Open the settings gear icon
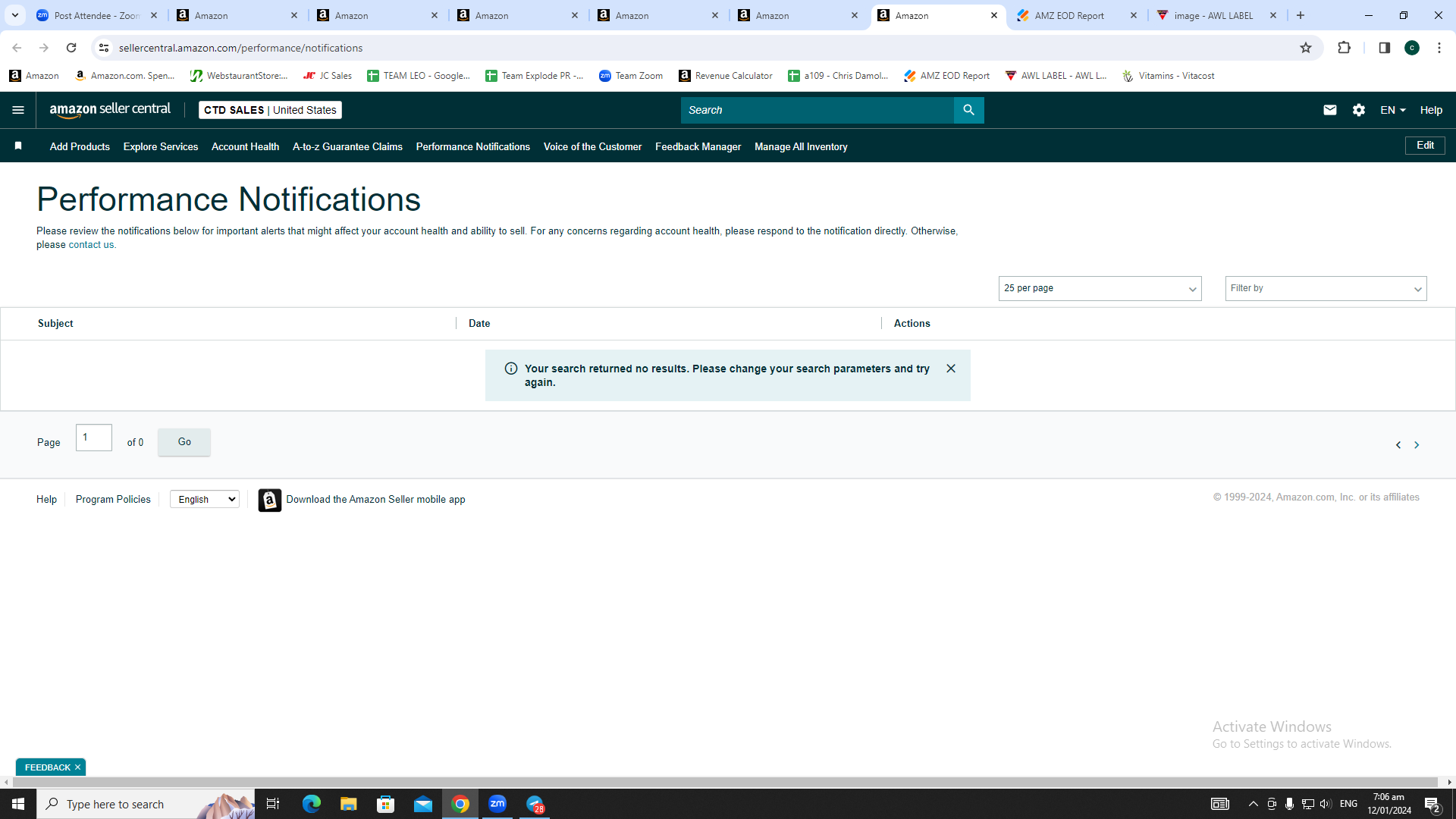The image size is (1456, 819). (1359, 110)
